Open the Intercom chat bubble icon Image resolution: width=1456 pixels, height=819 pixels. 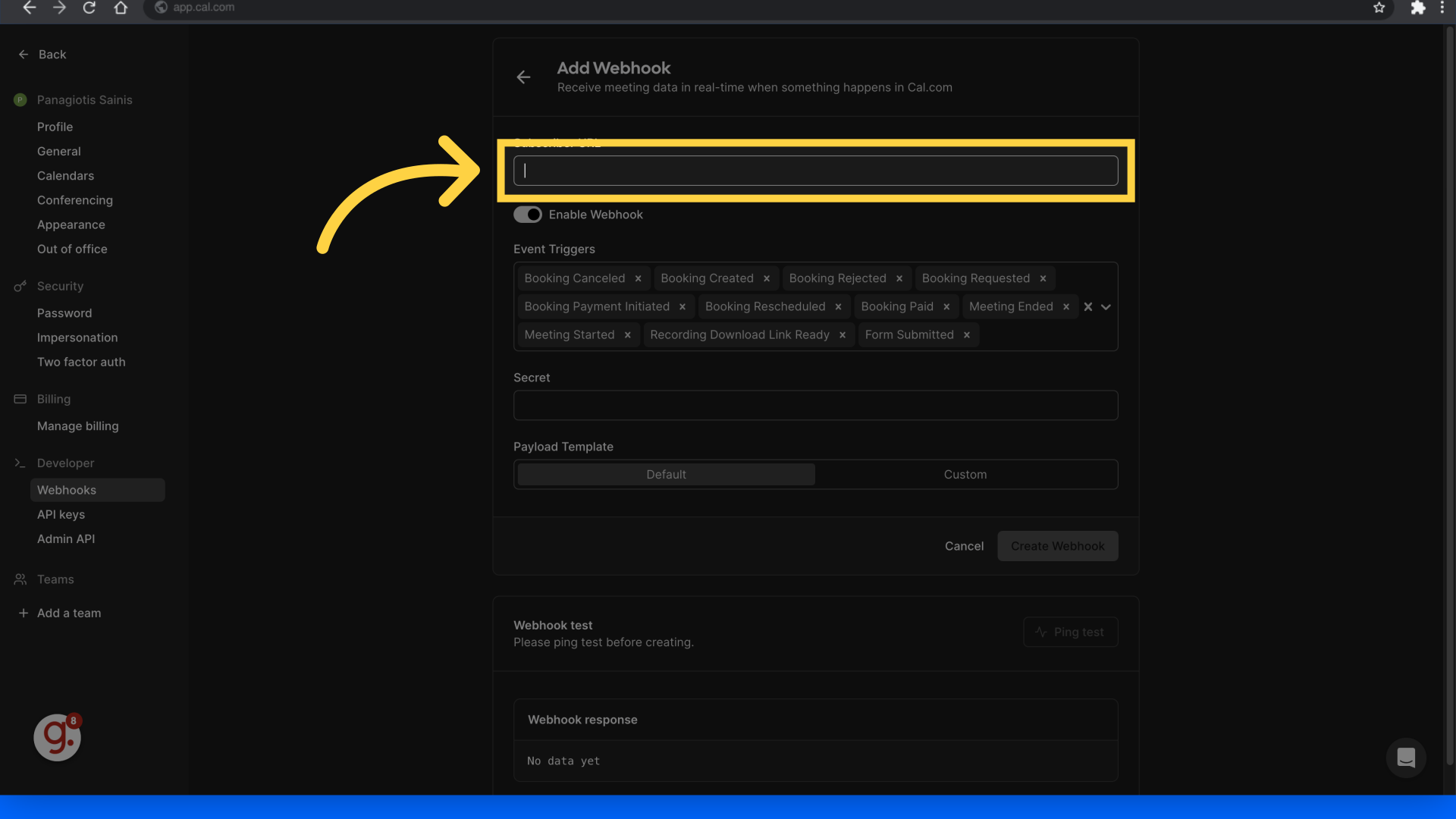[x=1406, y=758]
